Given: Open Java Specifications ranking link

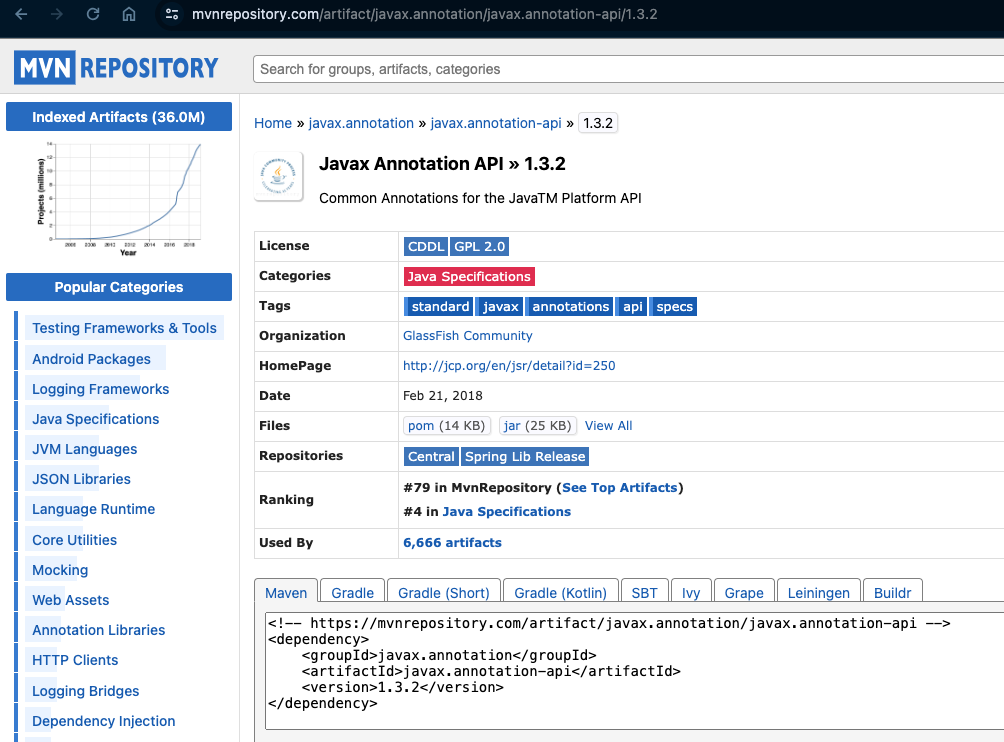Looking at the screenshot, I should click(x=506, y=512).
